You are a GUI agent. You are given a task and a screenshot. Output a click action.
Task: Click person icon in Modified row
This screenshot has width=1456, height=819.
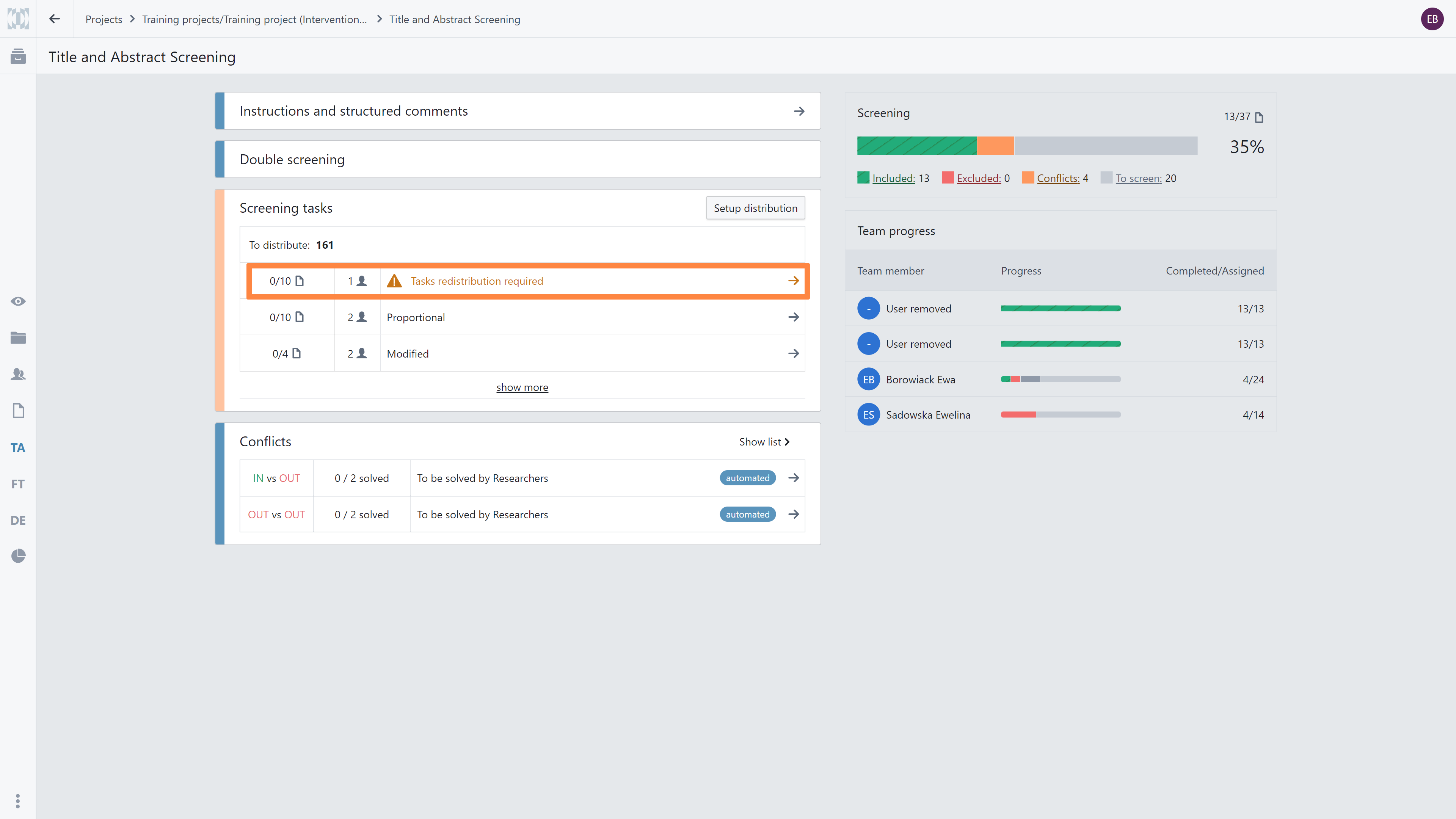click(362, 353)
